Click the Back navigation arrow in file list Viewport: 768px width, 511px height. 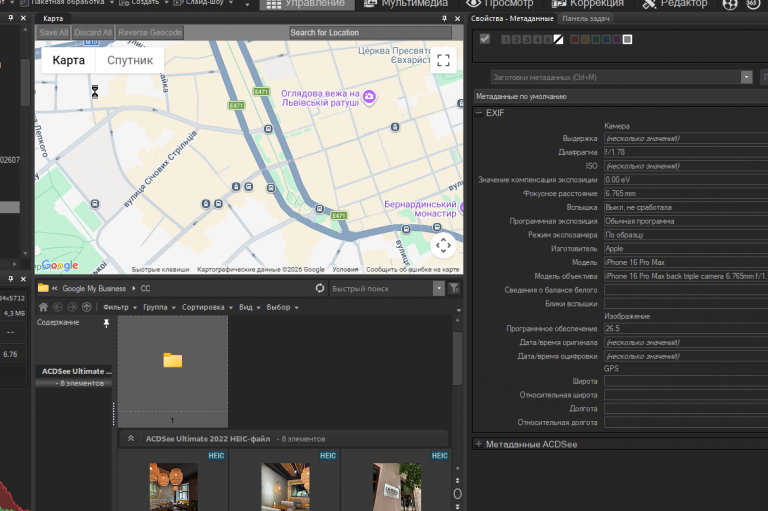tap(58, 307)
